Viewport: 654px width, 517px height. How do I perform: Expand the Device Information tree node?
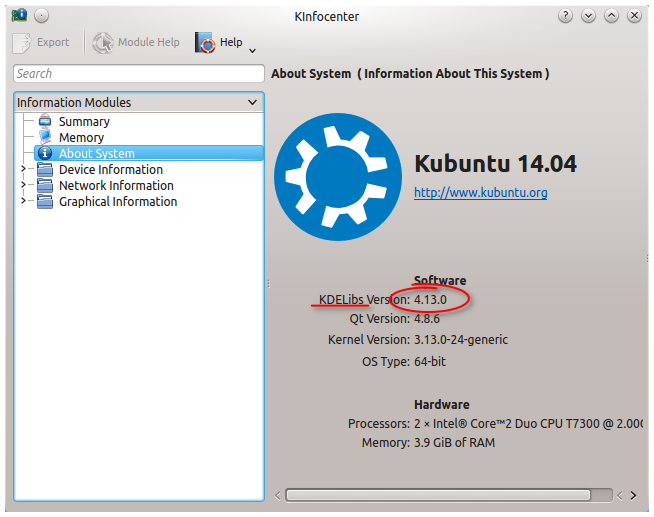pyautogui.click(x=24, y=169)
